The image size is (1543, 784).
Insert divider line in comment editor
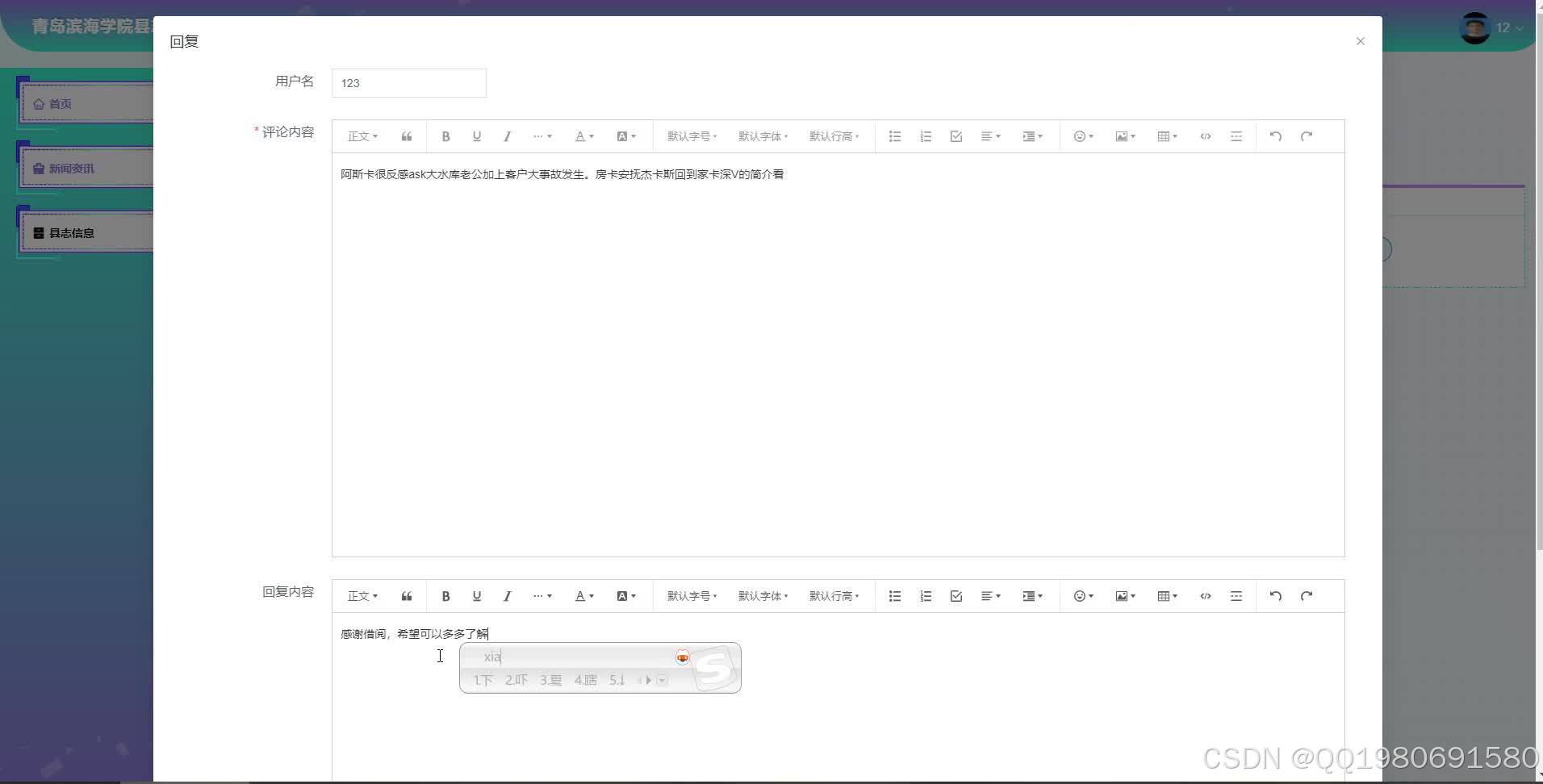tap(1236, 136)
